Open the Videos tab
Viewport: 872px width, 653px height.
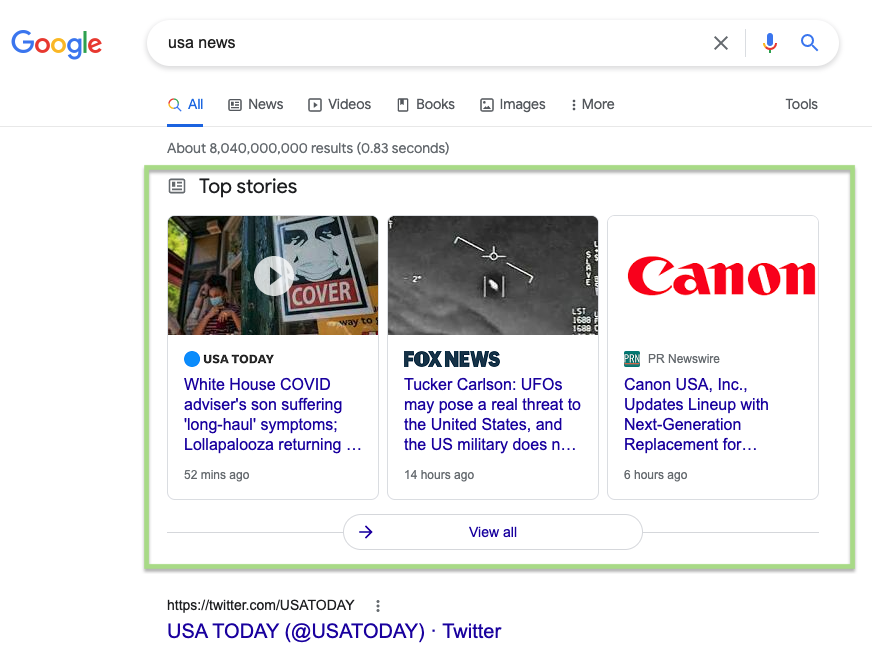pyautogui.click(x=339, y=105)
